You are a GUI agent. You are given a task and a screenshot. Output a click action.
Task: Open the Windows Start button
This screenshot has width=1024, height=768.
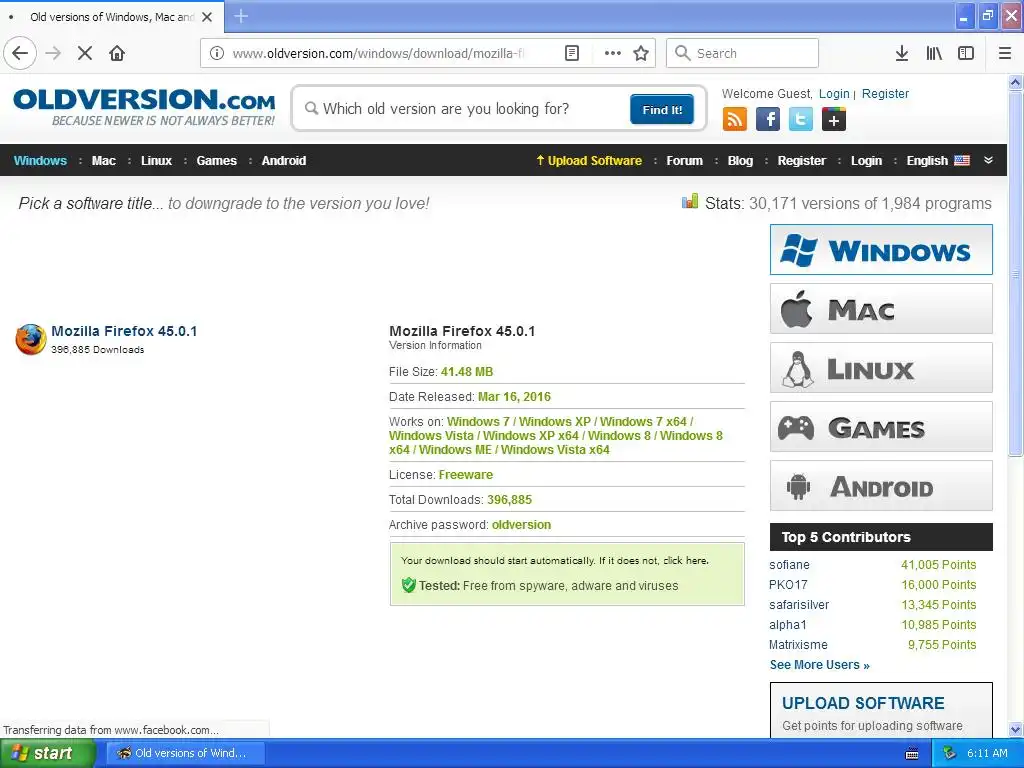point(46,753)
